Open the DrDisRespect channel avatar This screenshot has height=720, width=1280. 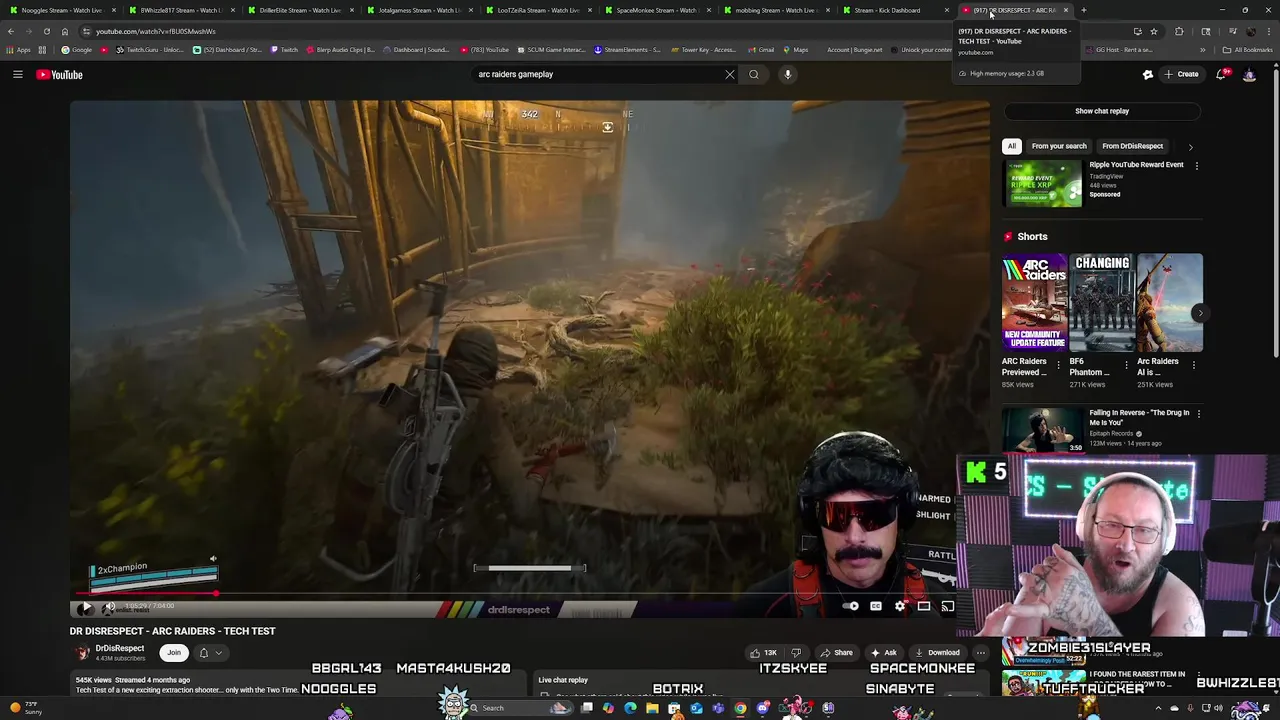point(82,653)
